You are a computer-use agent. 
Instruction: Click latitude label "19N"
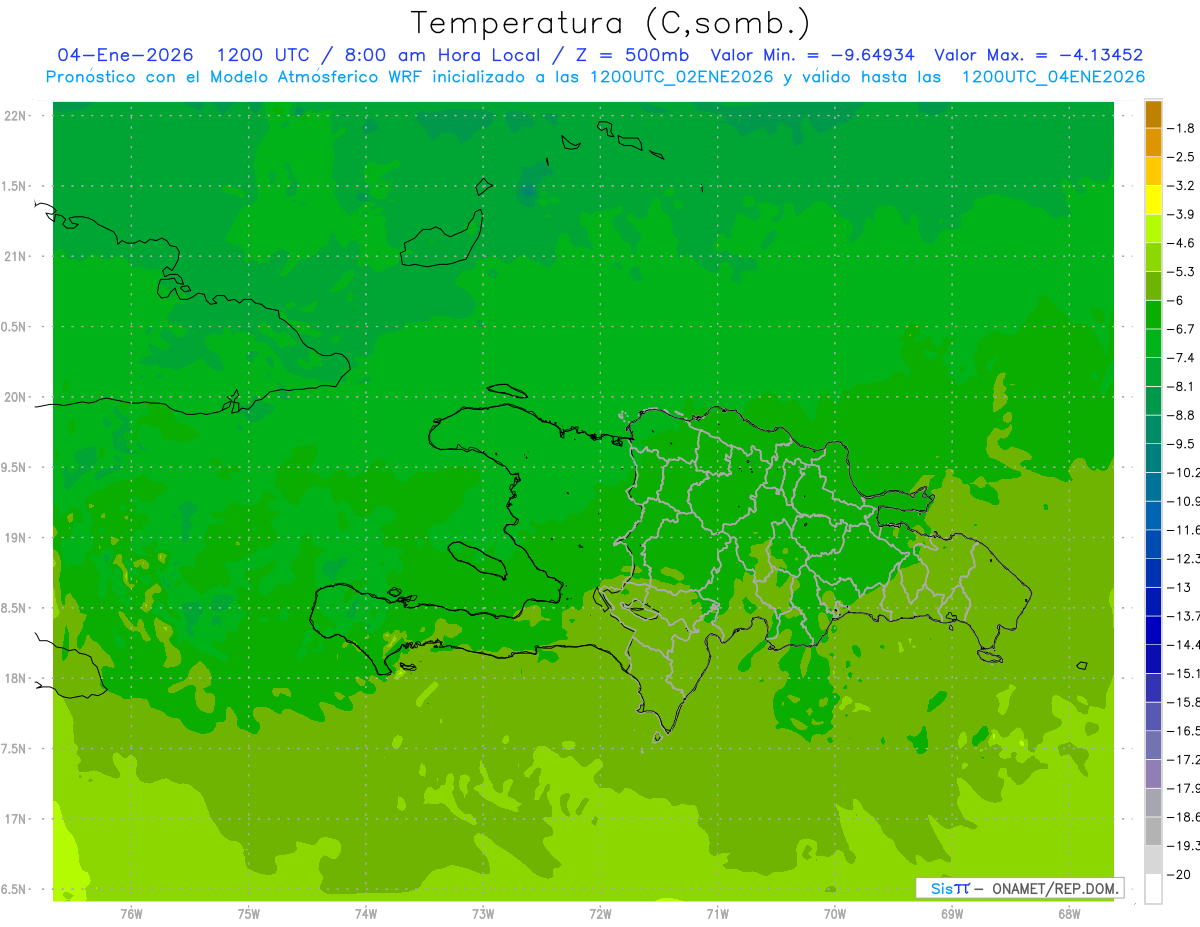point(15,538)
